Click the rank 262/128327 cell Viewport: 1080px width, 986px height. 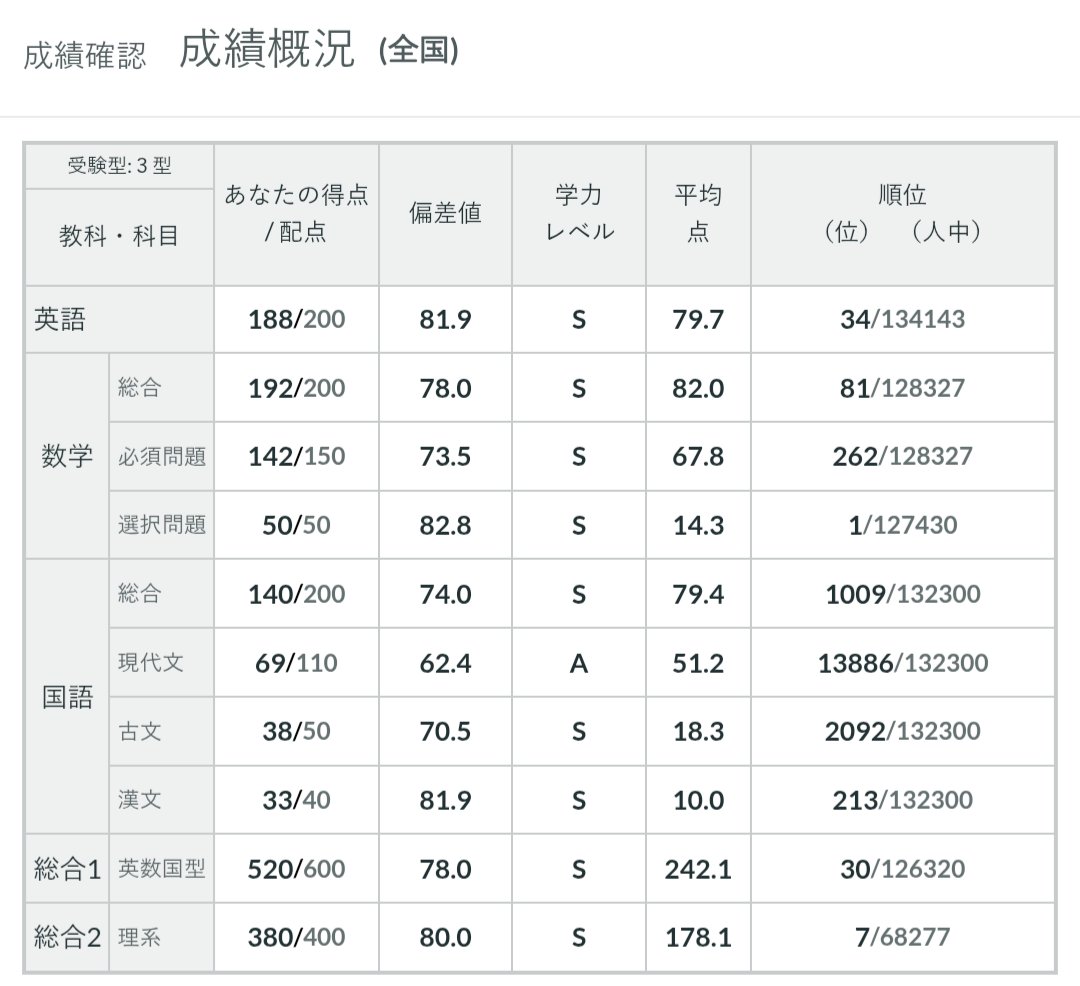[902, 457]
